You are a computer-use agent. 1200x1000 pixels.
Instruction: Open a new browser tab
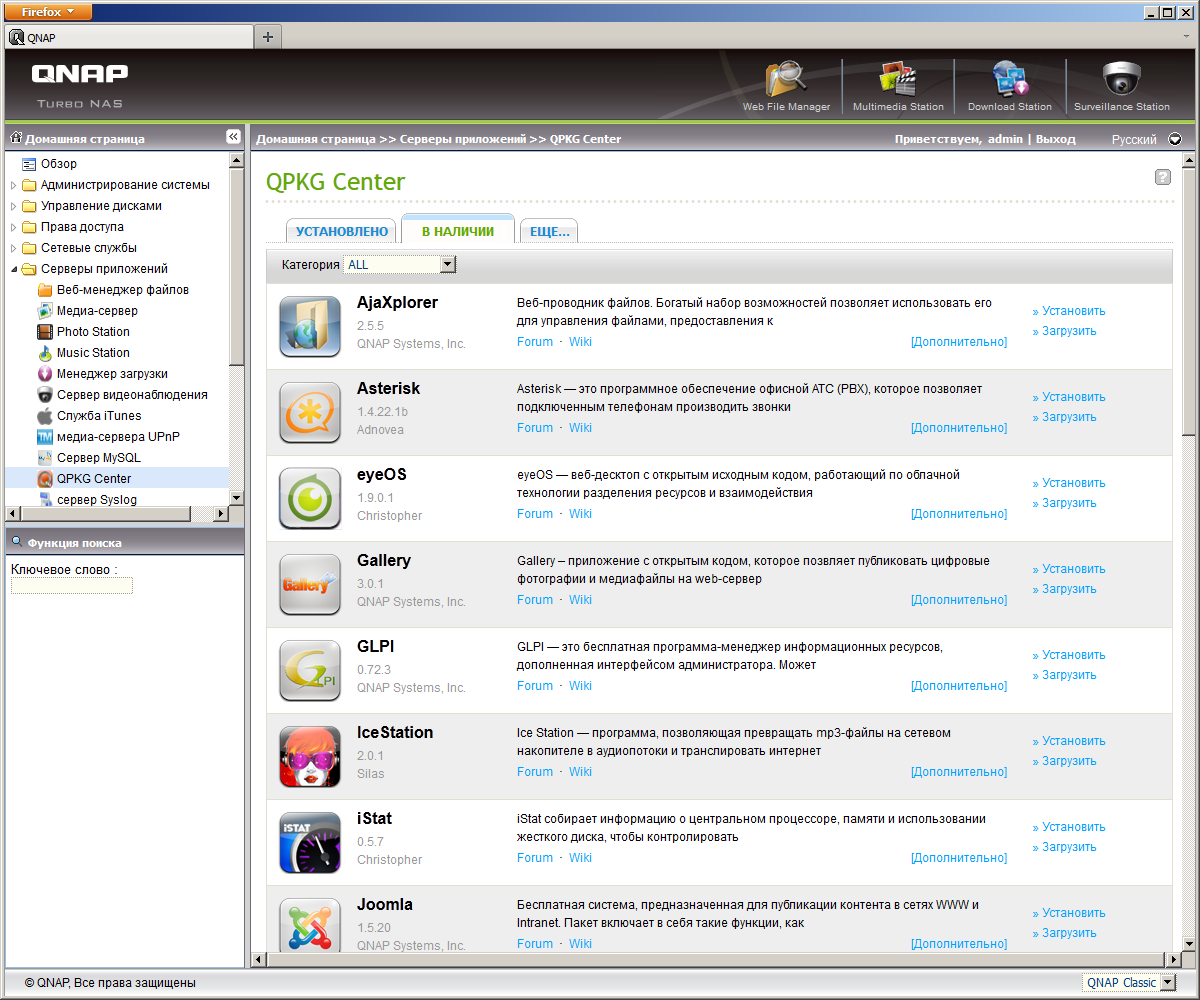tap(268, 37)
